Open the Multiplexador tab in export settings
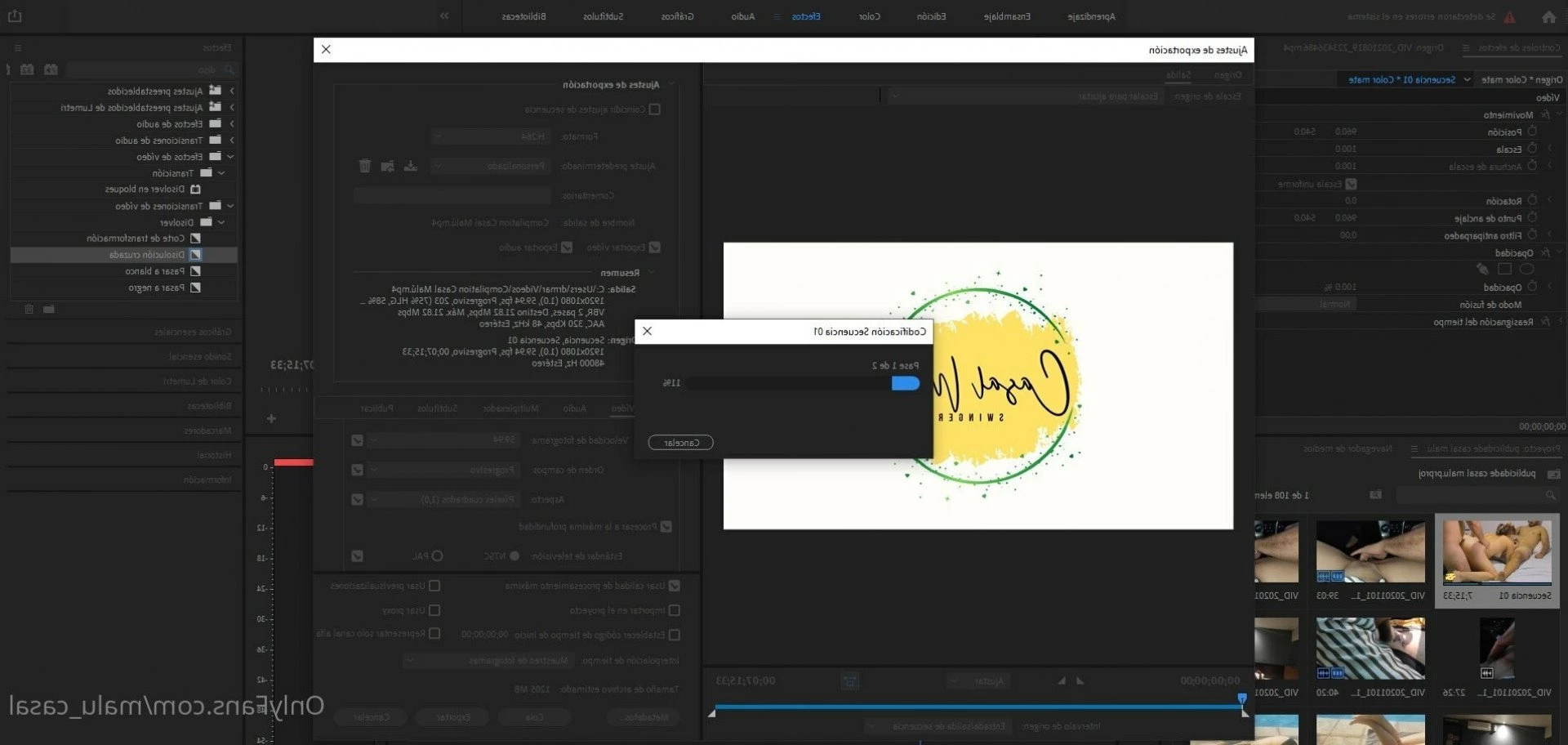Image resolution: width=1568 pixels, height=745 pixels. click(x=510, y=408)
